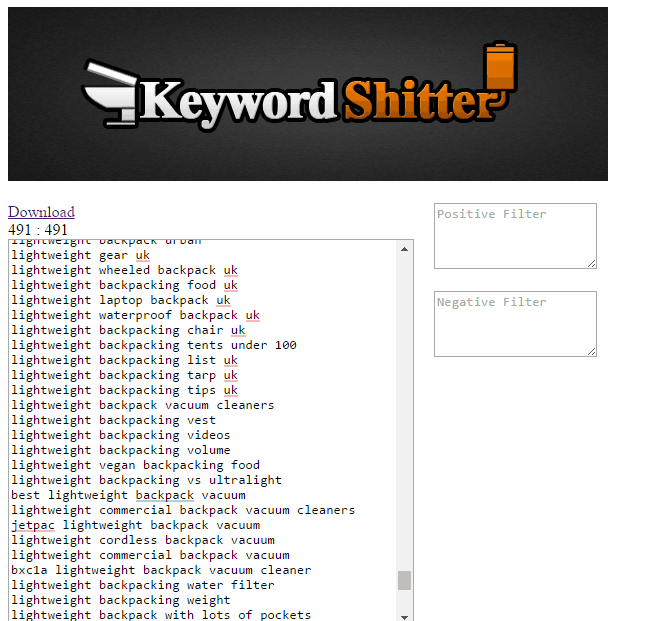Click 'lightweight backpacking tents under 100' line
662x621 pixels.
(x=154, y=345)
